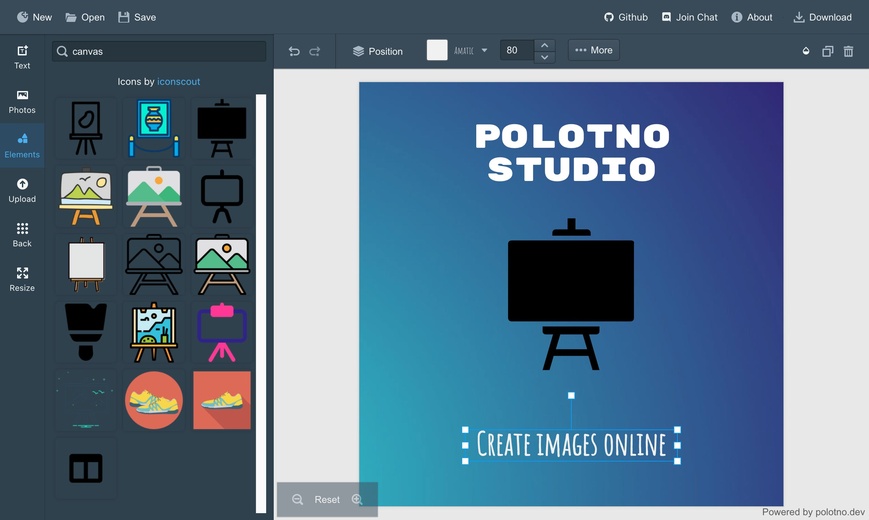Decrease font size with down arrow

544,57
